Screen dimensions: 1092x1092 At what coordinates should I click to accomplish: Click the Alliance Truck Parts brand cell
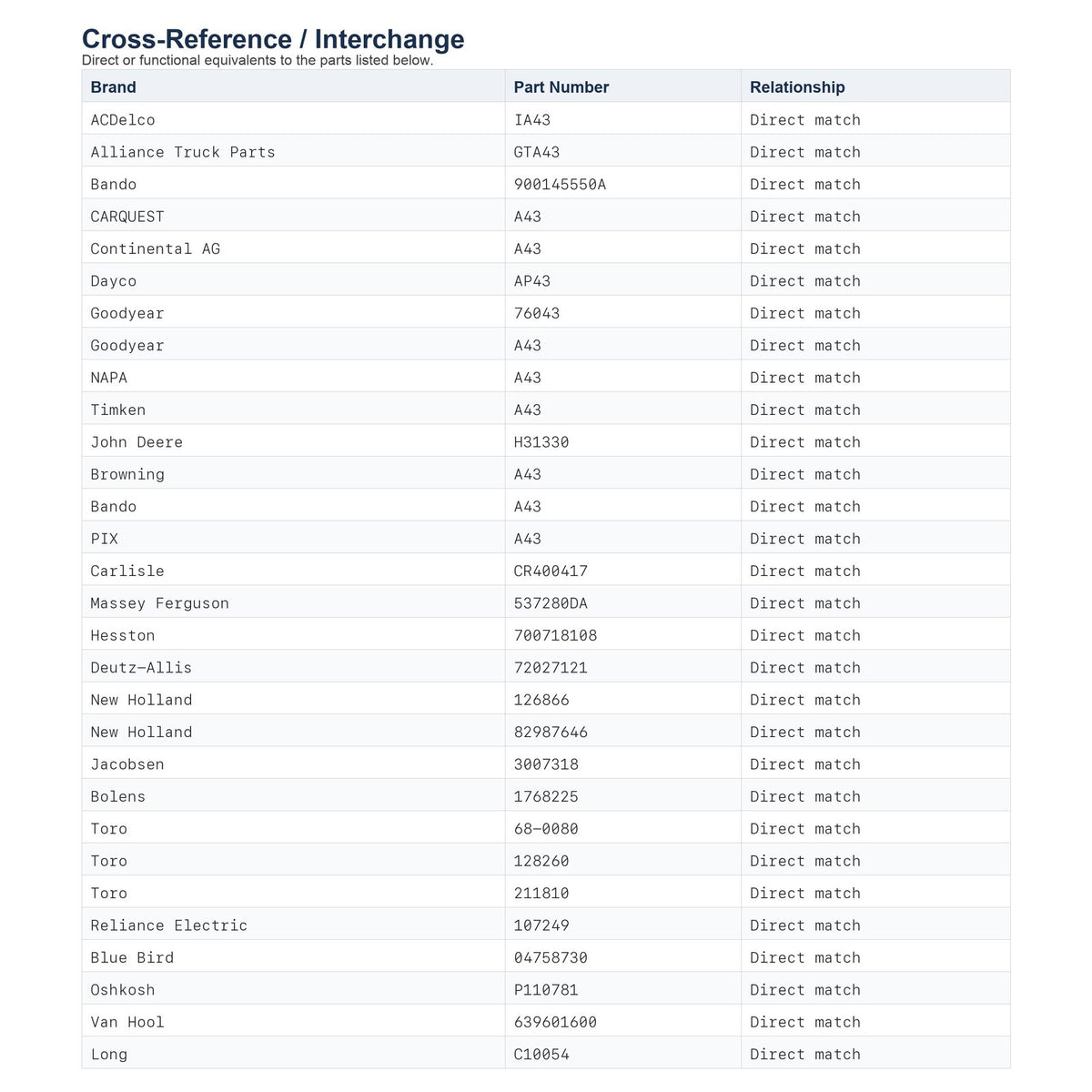click(x=293, y=151)
